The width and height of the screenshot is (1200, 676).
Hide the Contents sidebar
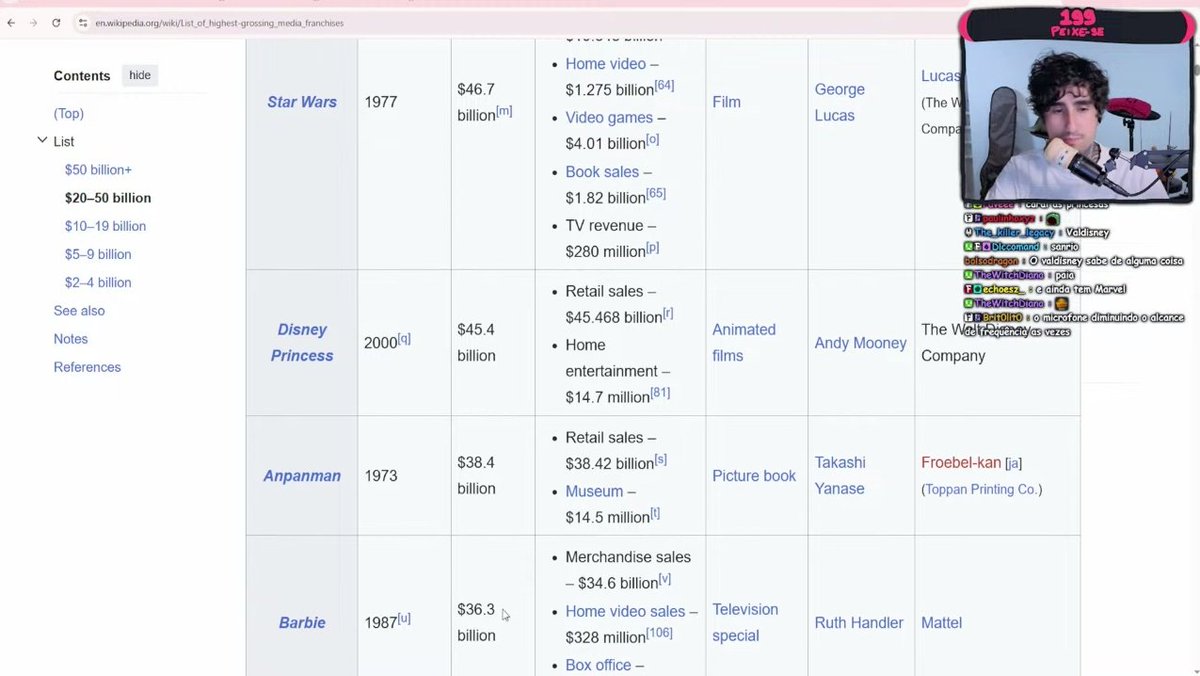pos(140,76)
